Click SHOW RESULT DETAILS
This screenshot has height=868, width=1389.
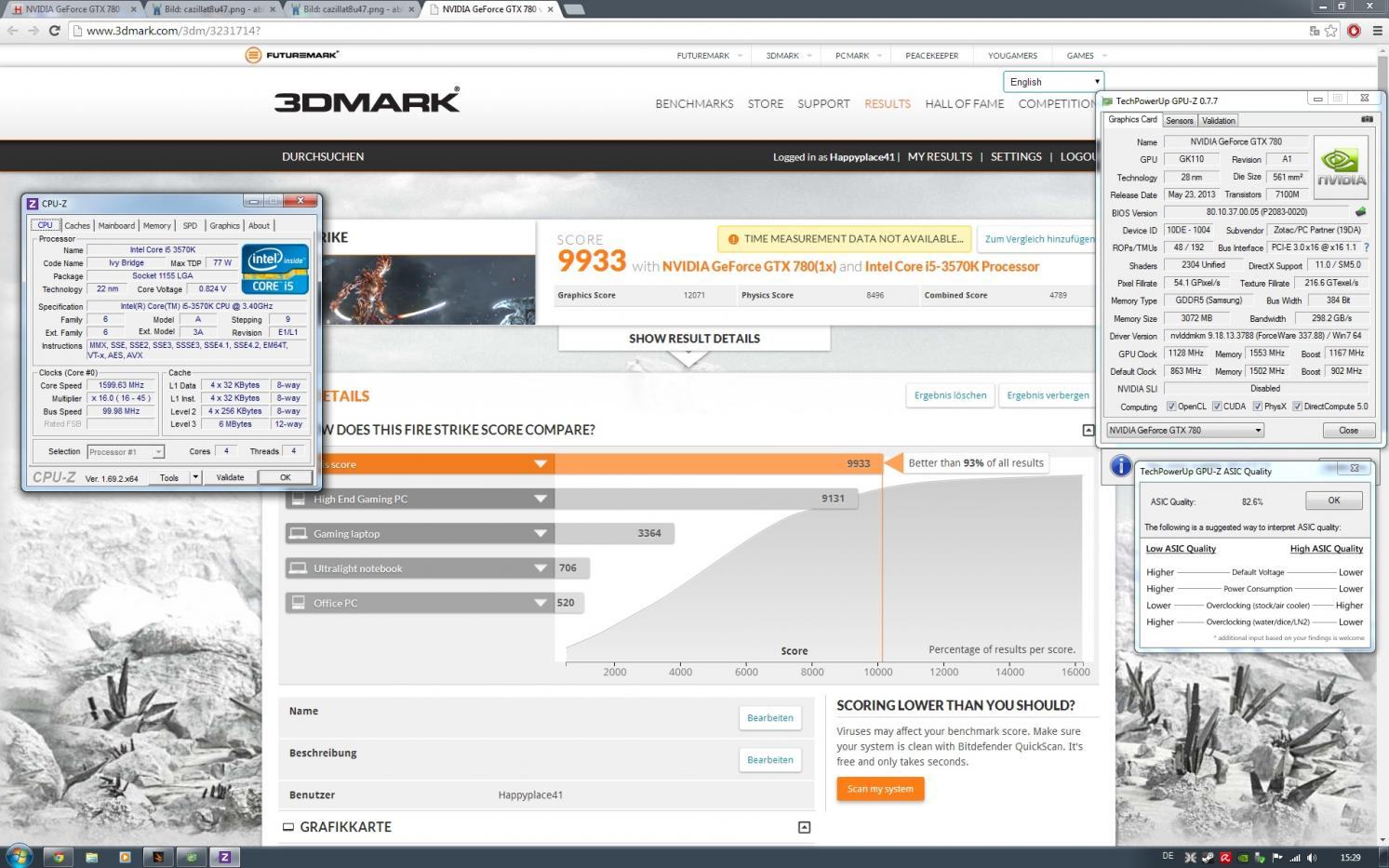pos(694,338)
